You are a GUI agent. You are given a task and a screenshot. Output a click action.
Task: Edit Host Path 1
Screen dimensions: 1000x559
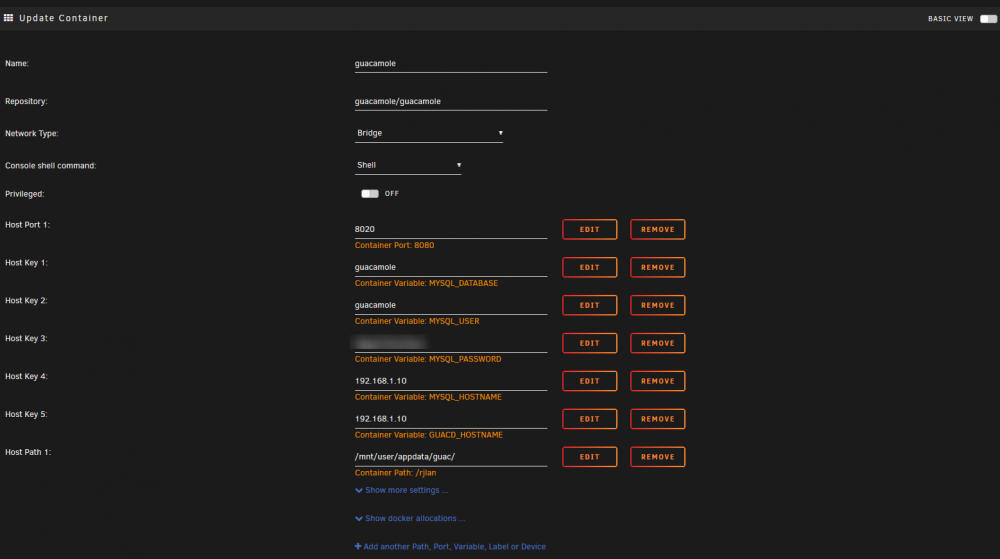click(589, 457)
